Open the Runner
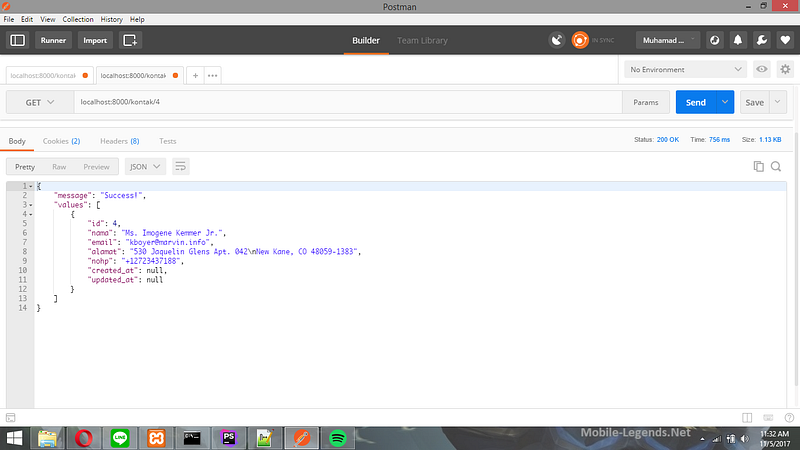Screen dimensions: 800x450 53,40
